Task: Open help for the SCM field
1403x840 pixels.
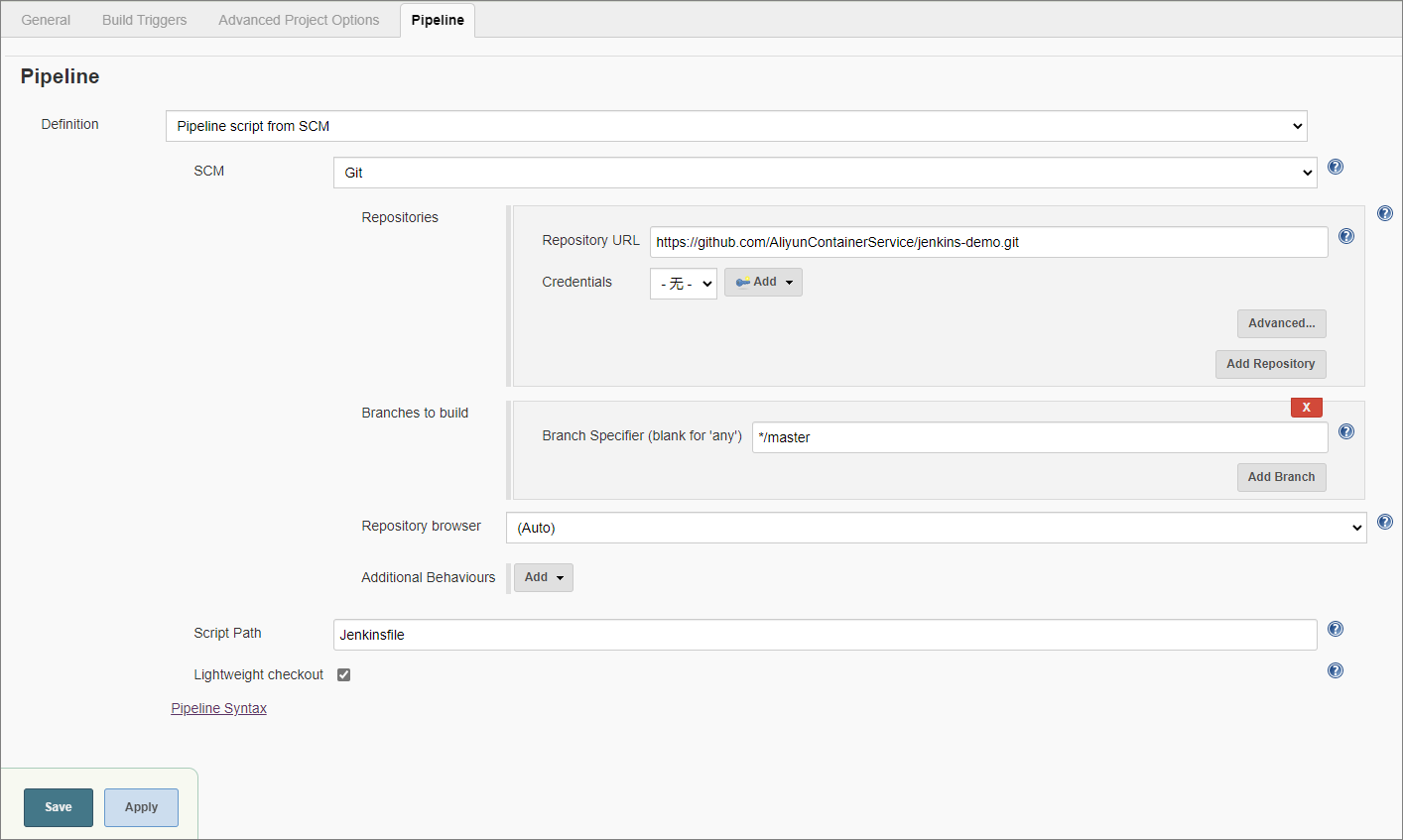Action: pos(1336,167)
